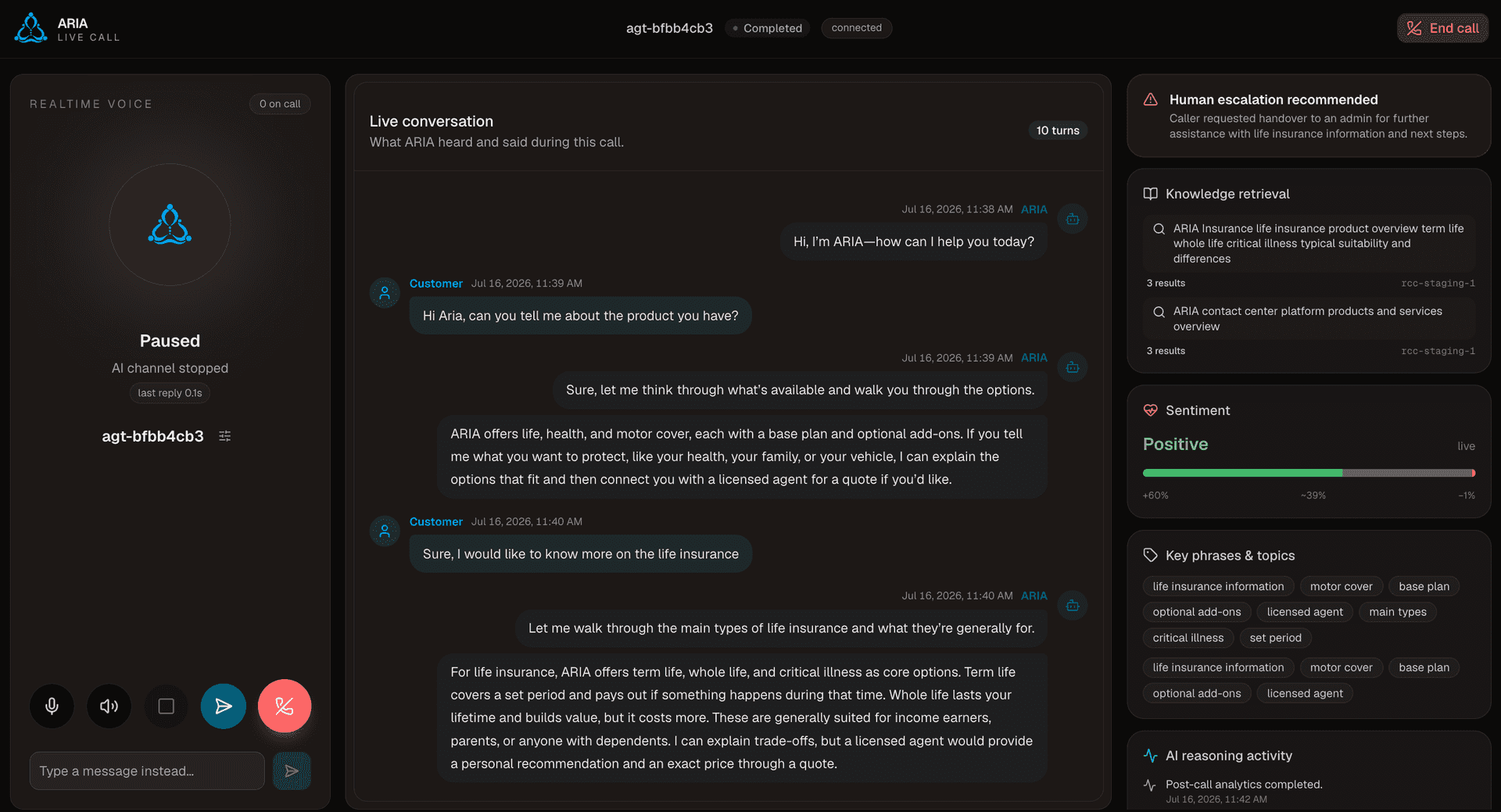
Task: Click the Completed status badge
Action: click(767, 28)
